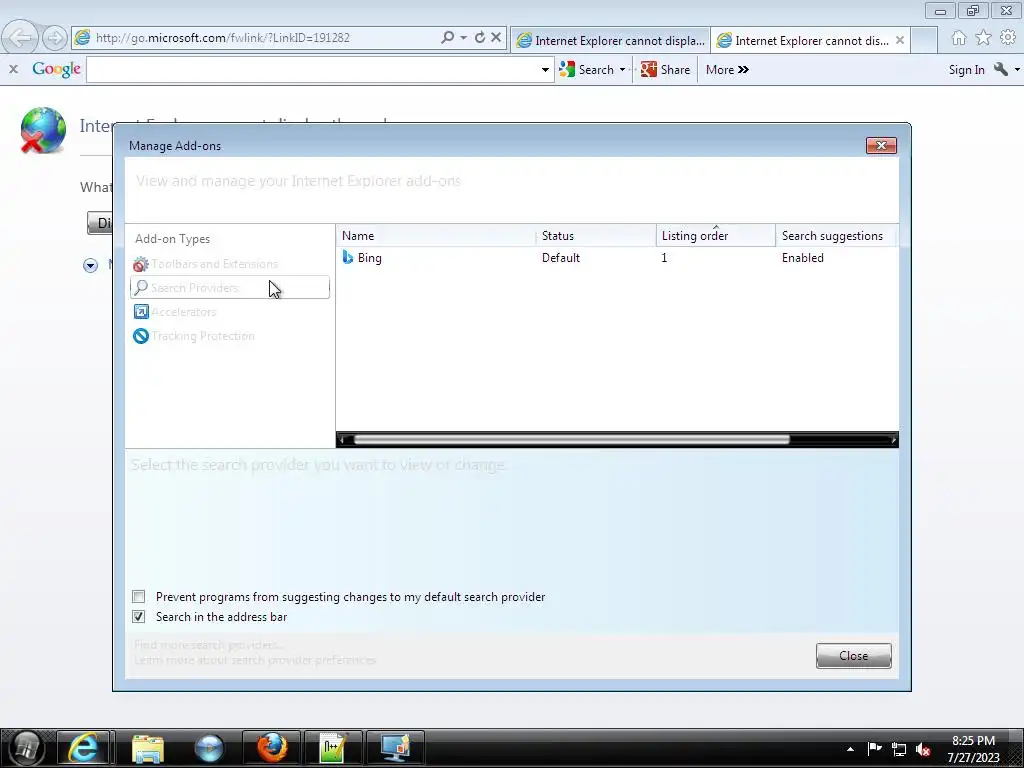Open a new blank tab

pyautogui.click(x=924, y=40)
